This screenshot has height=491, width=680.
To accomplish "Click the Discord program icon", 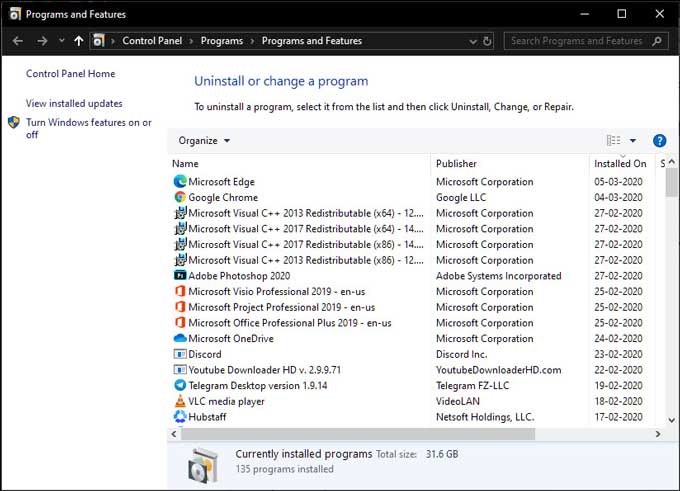I will point(180,354).
